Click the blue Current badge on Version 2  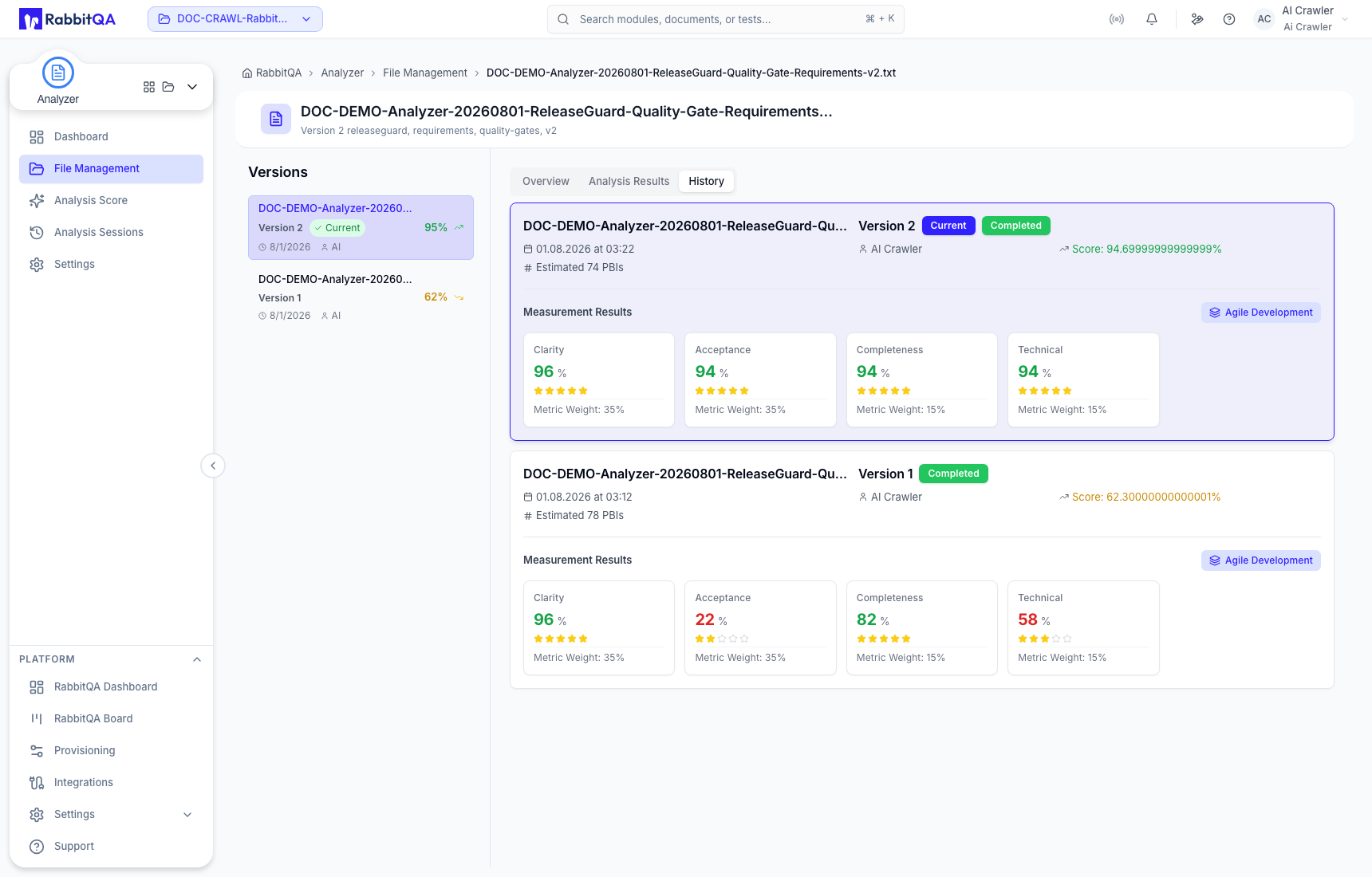[948, 226]
